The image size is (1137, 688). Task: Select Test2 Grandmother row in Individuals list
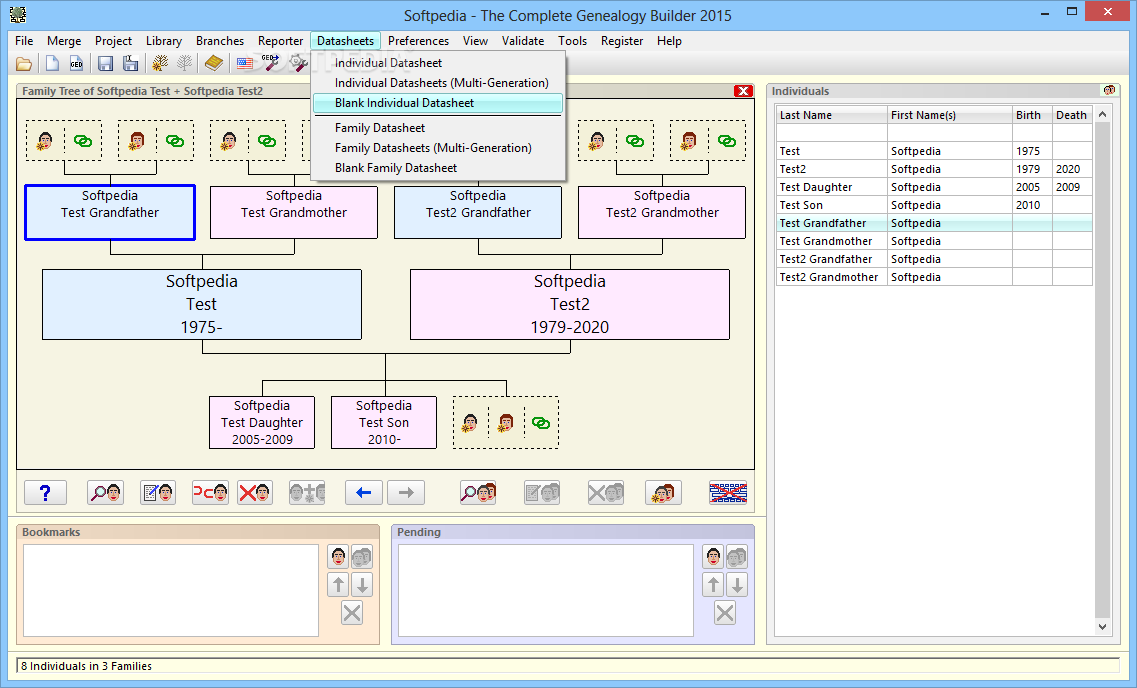click(x=934, y=277)
